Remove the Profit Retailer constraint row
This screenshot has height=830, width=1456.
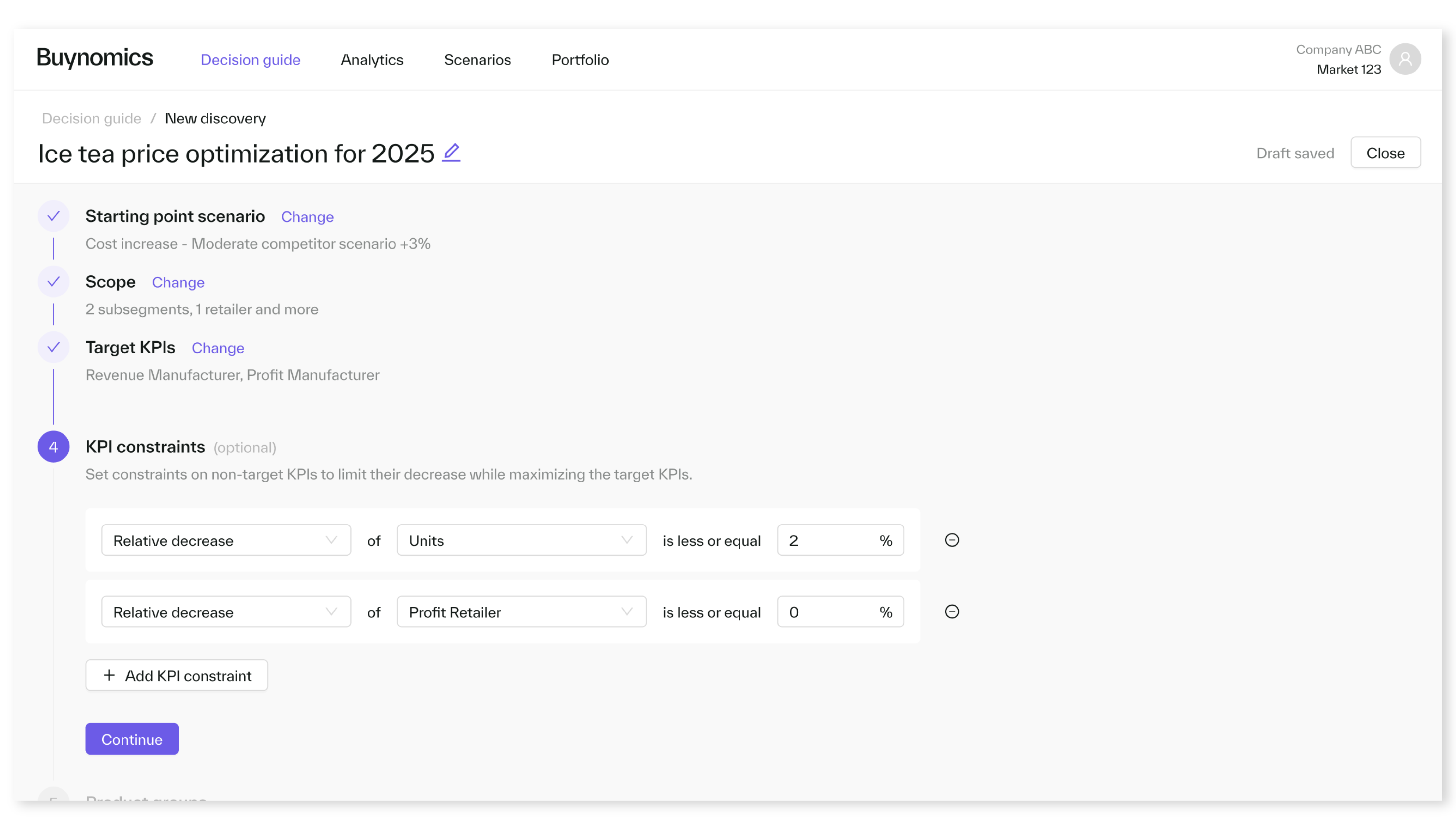[x=951, y=612]
